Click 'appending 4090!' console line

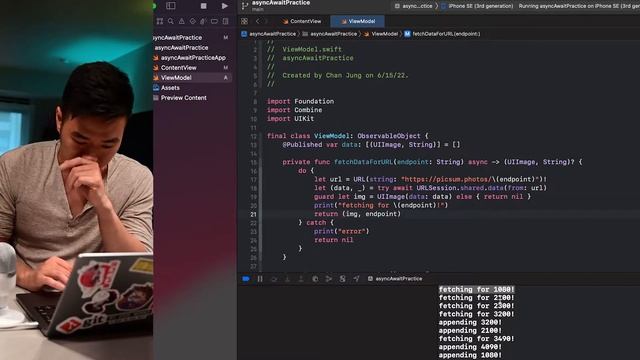470,347
